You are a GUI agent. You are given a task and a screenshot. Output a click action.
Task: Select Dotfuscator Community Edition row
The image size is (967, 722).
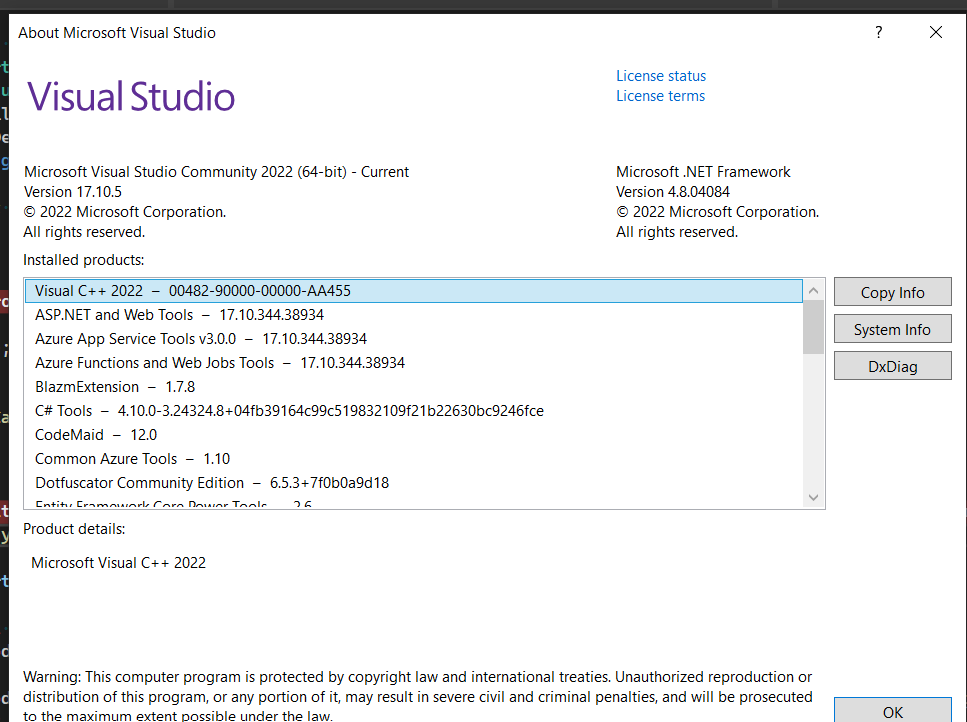[x=414, y=483]
